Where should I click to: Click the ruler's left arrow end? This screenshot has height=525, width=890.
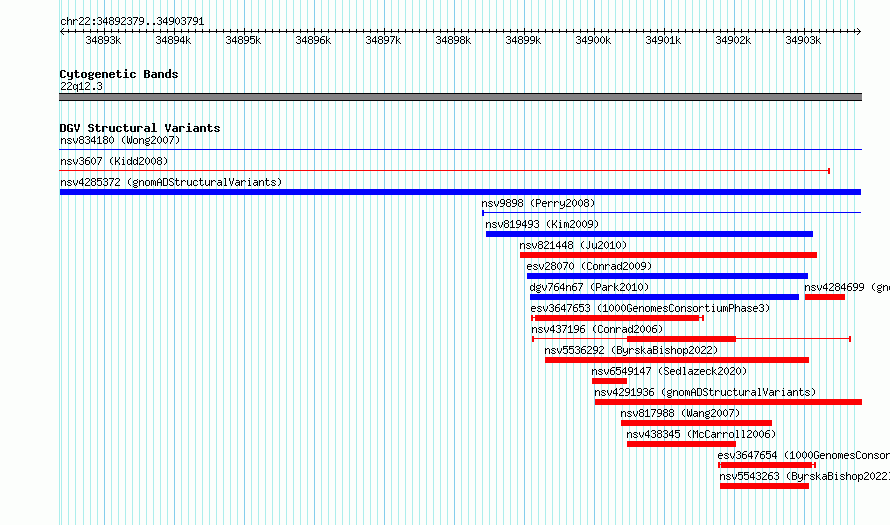pos(62,32)
